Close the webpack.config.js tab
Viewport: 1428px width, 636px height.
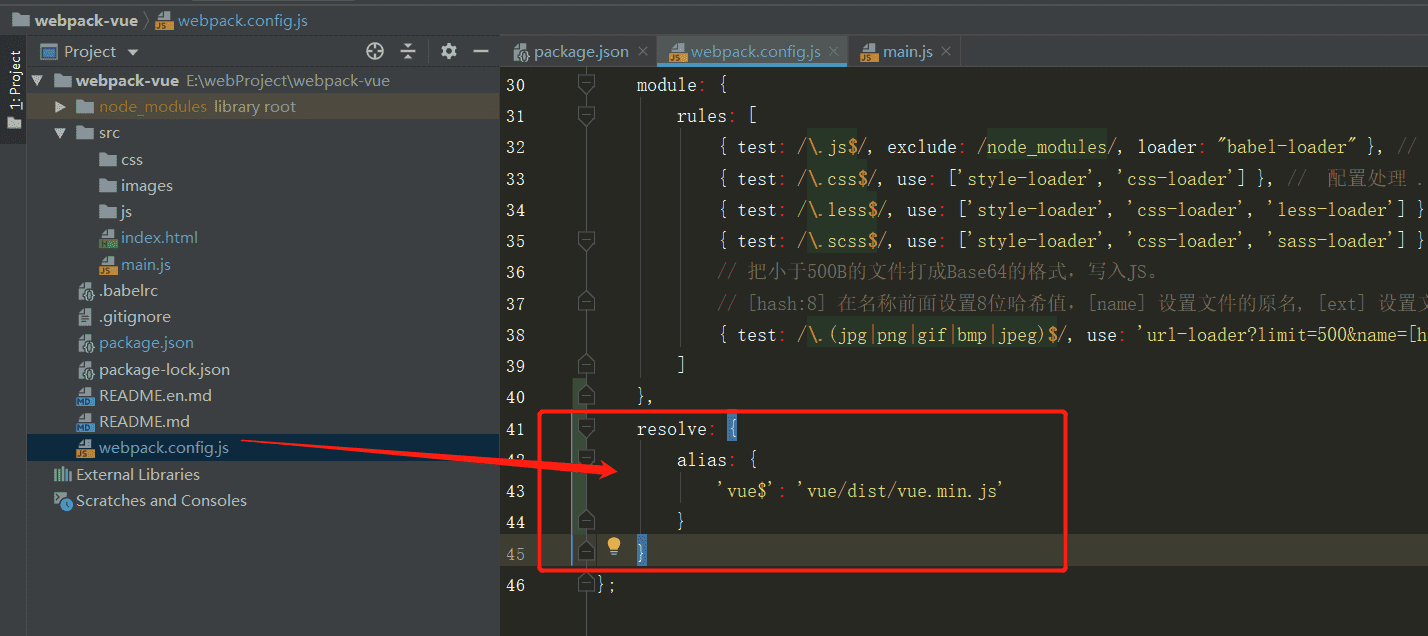tap(833, 52)
